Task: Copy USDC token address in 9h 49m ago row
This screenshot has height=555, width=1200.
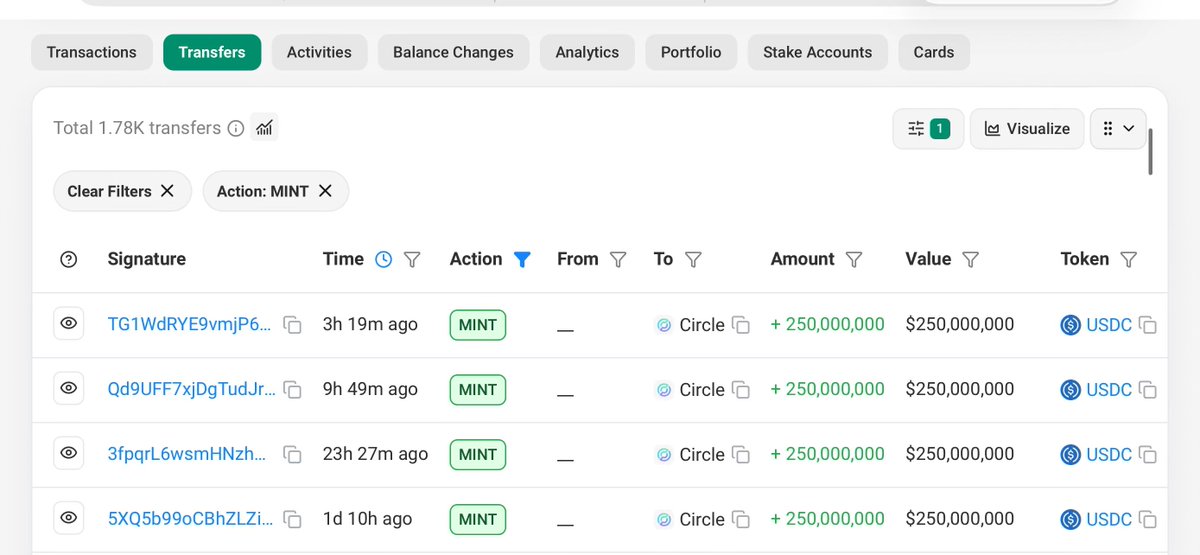Action: click(1148, 390)
